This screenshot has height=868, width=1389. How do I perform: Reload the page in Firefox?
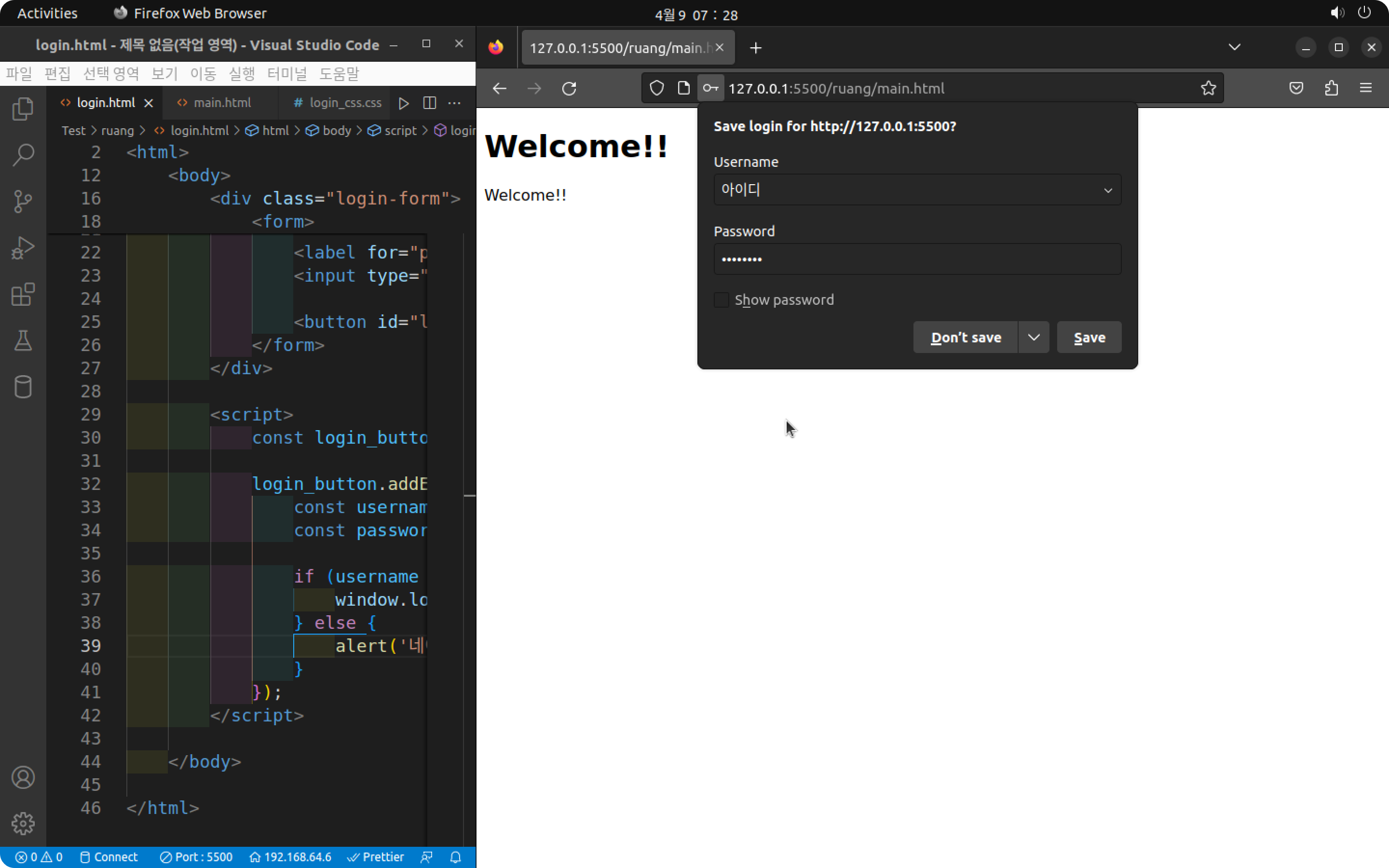coord(569,88)
